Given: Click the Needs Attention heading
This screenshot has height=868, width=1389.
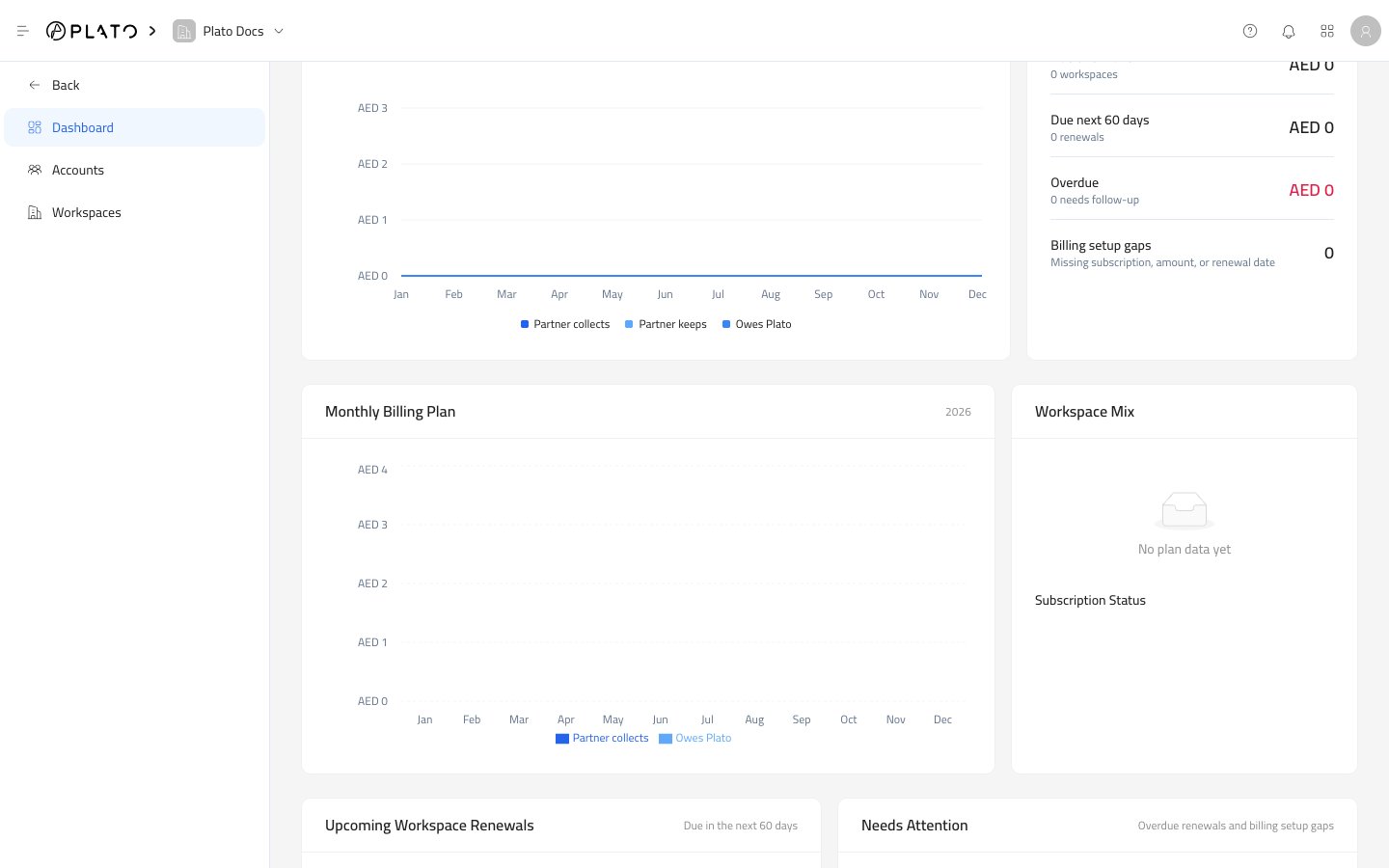Looking at the screenshot, I should coord(914,826).
